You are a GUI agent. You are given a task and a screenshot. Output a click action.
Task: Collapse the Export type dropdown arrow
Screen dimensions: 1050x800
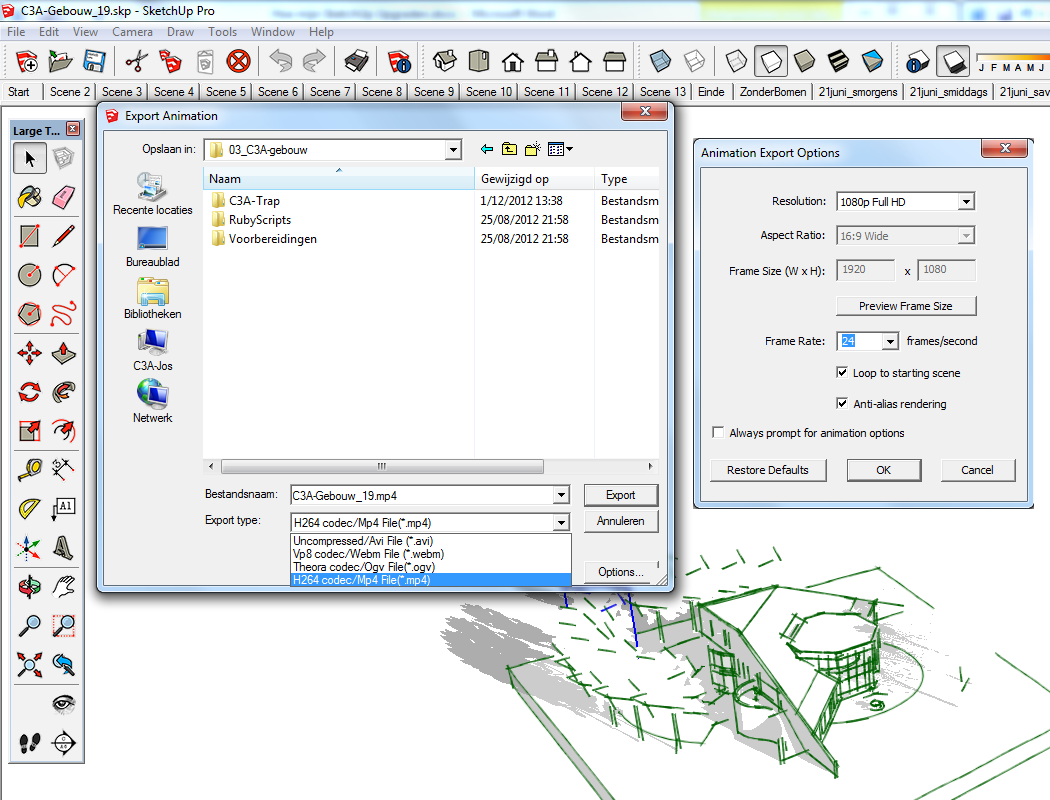pos(561,523)
